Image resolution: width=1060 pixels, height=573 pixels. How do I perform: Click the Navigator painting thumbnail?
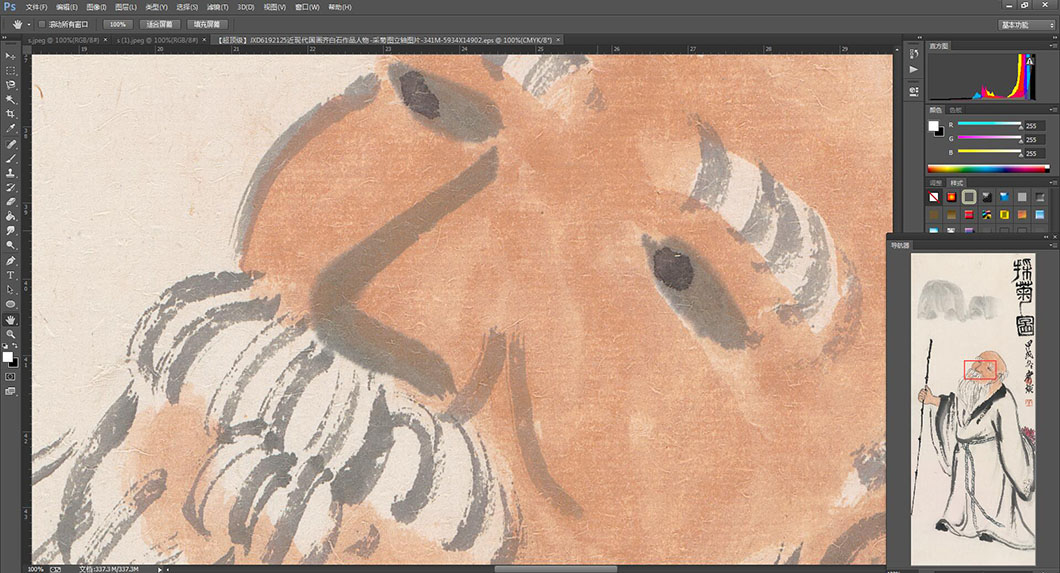973,409
